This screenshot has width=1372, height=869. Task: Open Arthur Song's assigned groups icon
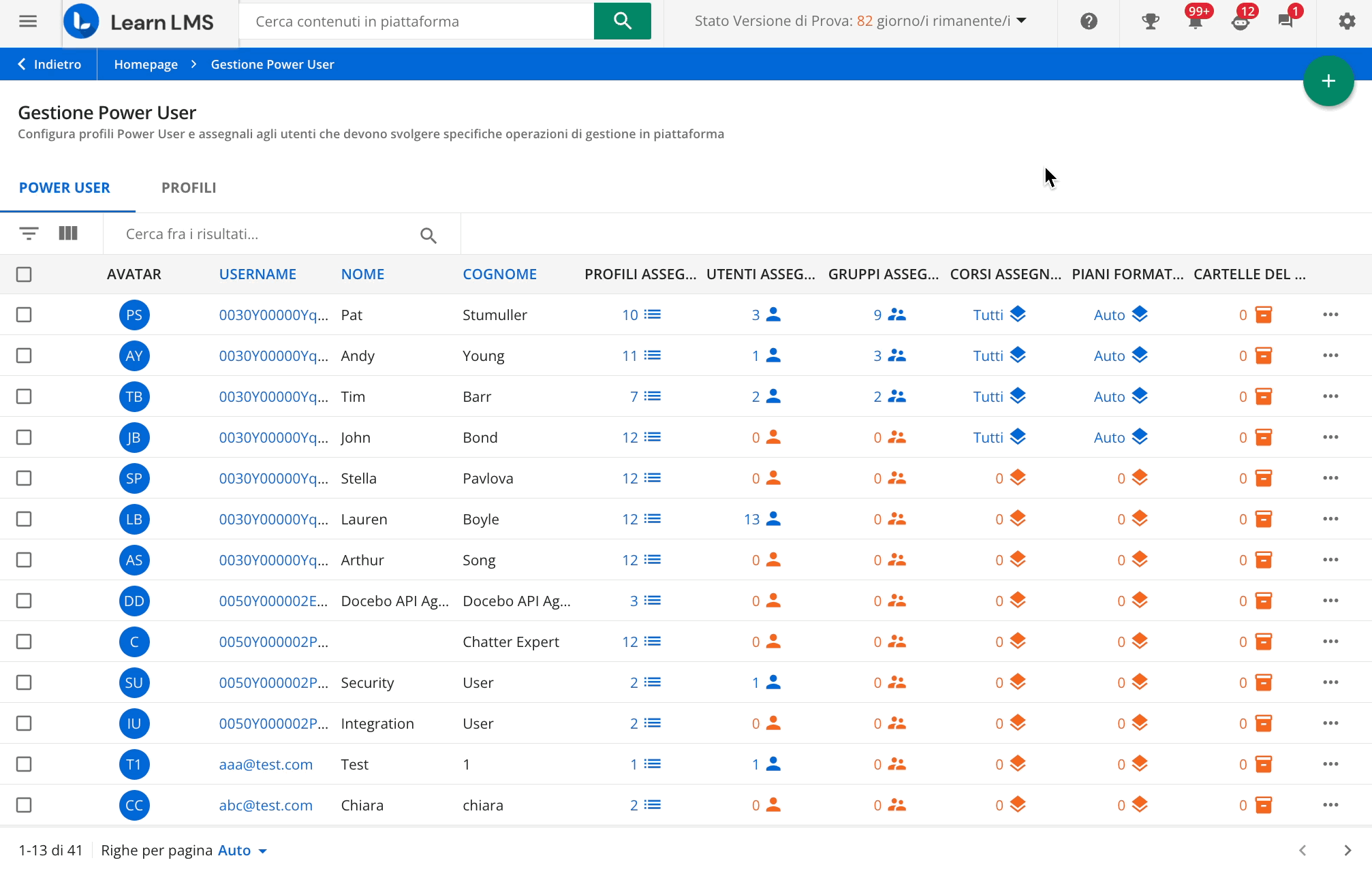(x=897, y=560)
